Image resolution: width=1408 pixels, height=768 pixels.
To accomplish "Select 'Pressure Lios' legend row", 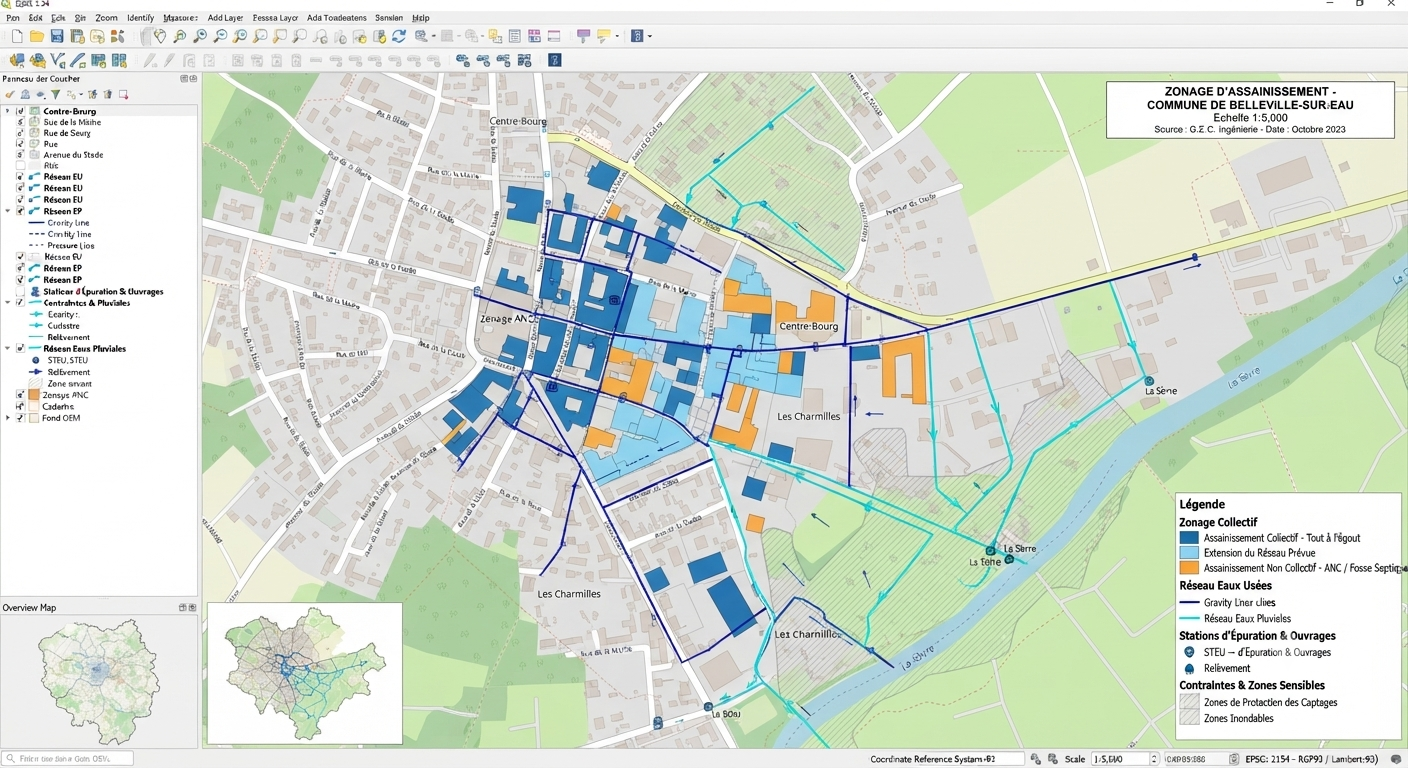I will pyautogui.click(x=71, y=245).
